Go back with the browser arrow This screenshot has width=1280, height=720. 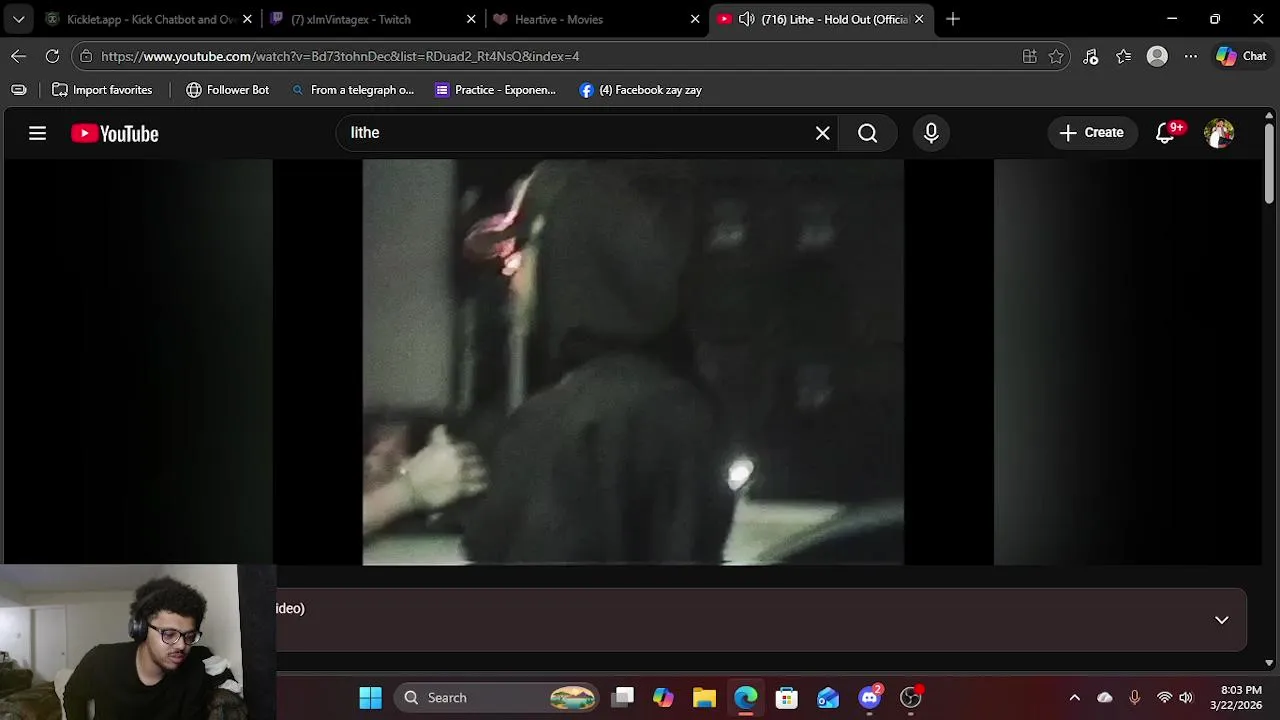[18, 56]
